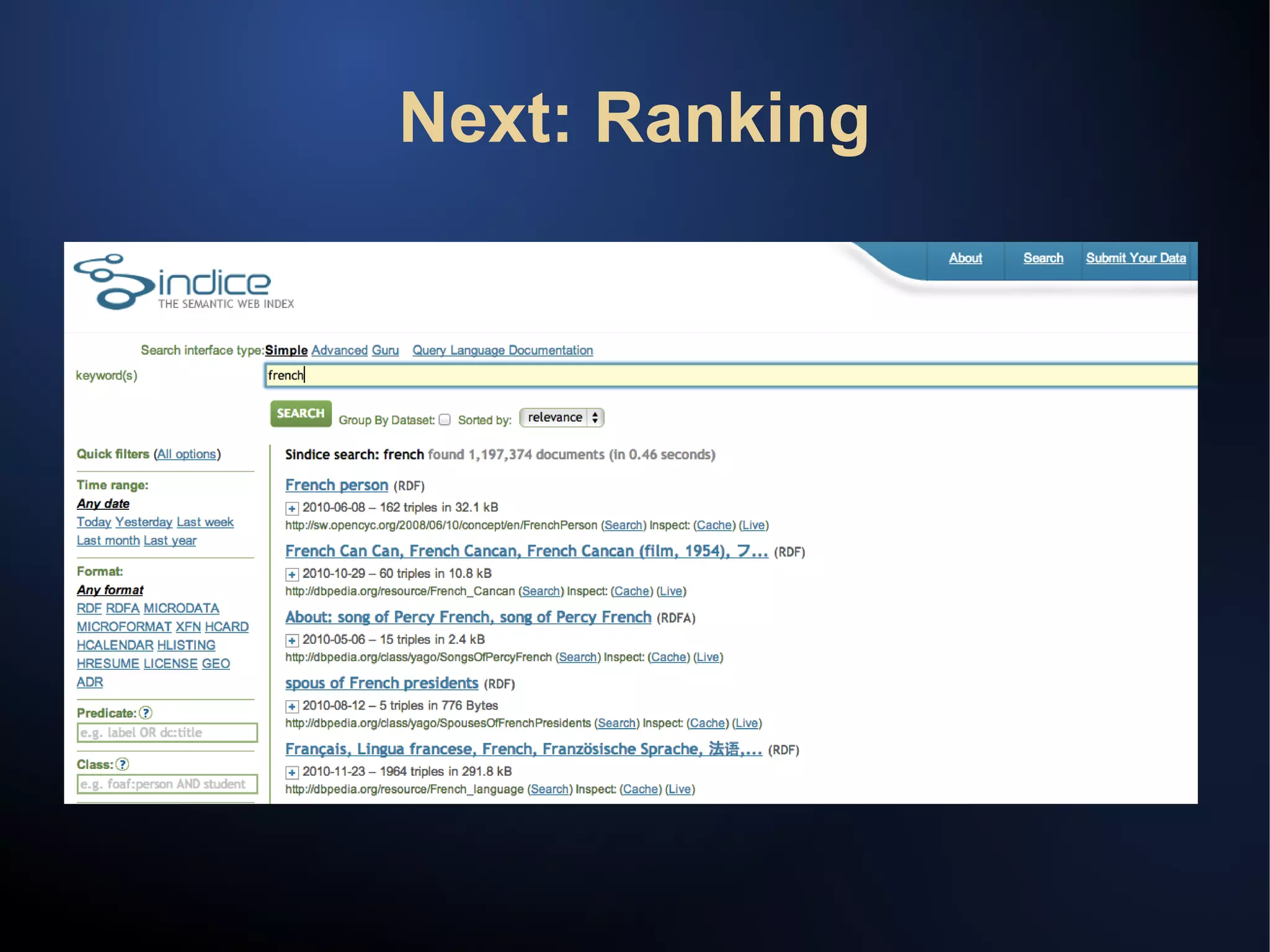The height and width of the screenshot is (952, 1270).
Task: Expand the French Cancan result details
Action: tap(291, 574)
